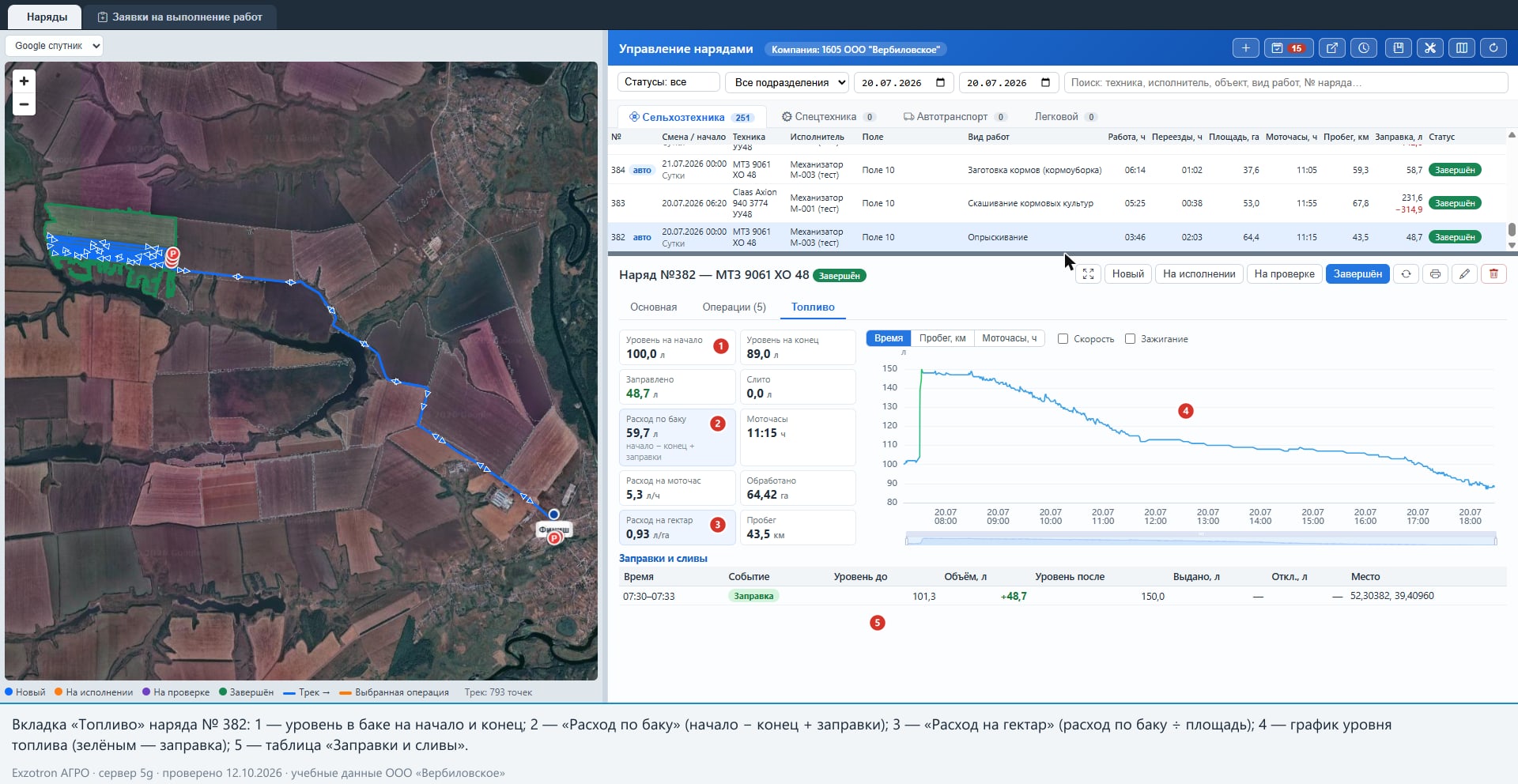The height and width of the screenshot is (784, 1518).
Task: Click the open-in-new-window icon in header
Action: tap(1332, 48)
